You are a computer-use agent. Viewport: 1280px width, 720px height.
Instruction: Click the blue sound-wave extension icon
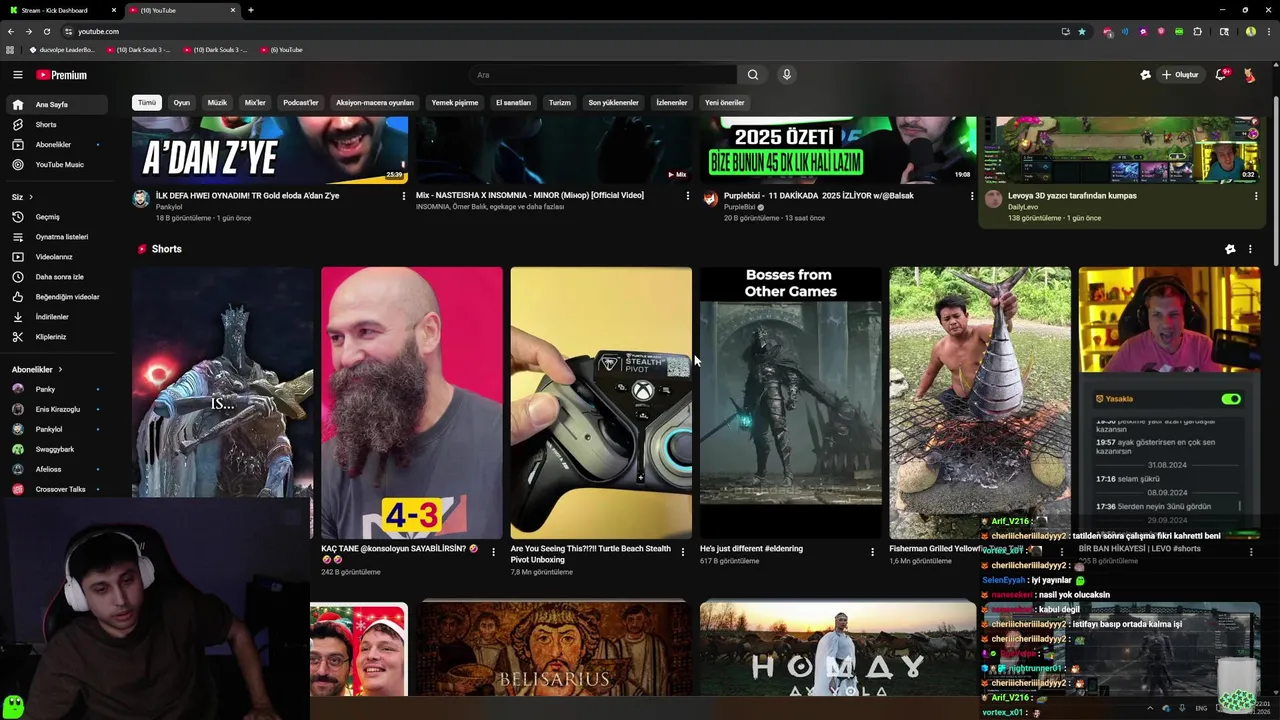coord(1125,31)
